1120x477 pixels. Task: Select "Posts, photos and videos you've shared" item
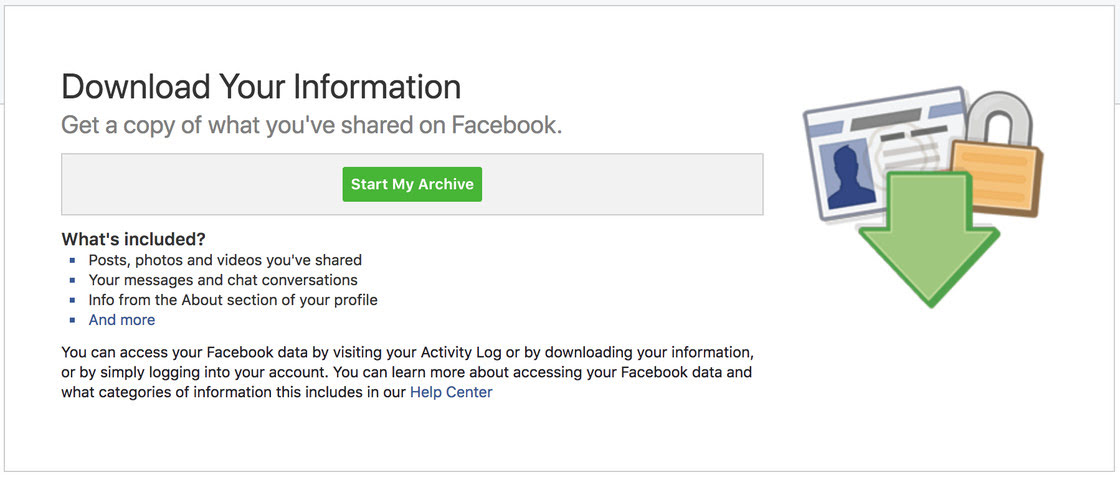coord(225,260)
